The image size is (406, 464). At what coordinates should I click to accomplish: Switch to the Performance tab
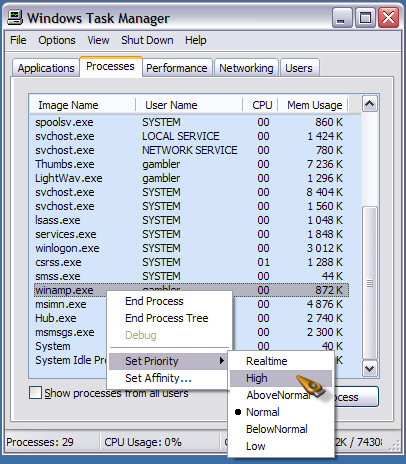(177, 68)
